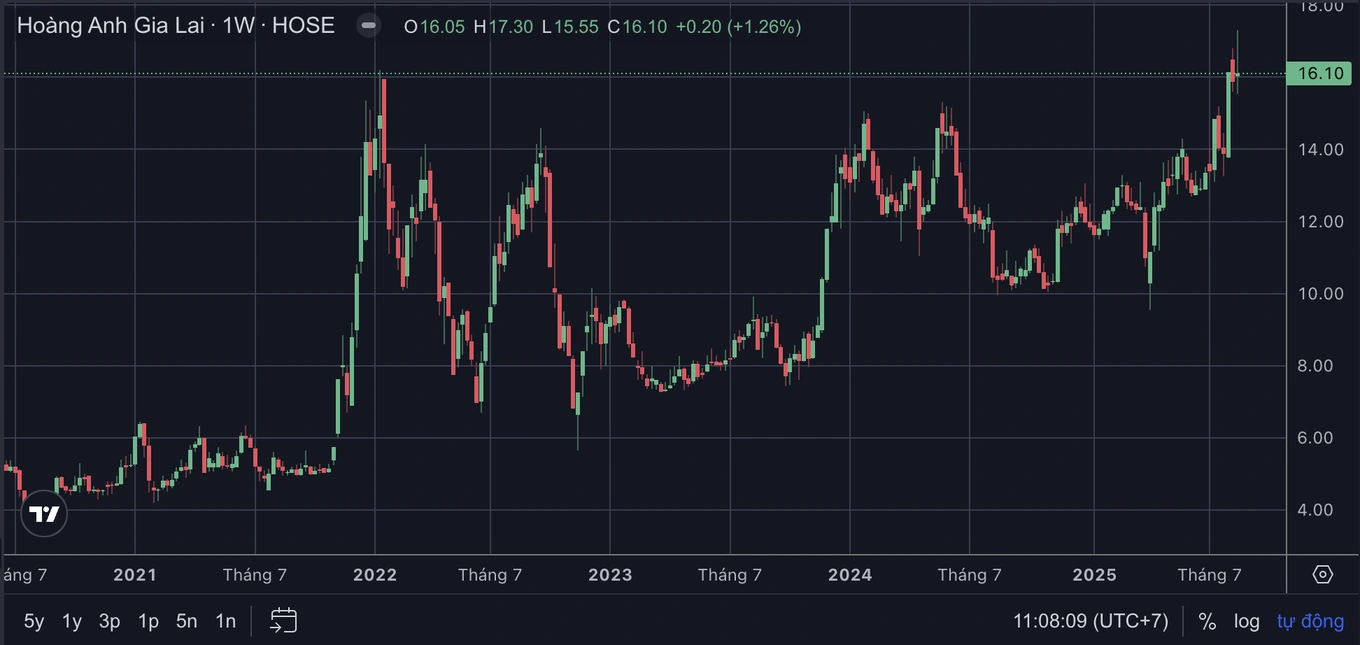Click the 10.00 price axis label
Viewport: 1360px width, 645px height.
[x=1320, y=294]
